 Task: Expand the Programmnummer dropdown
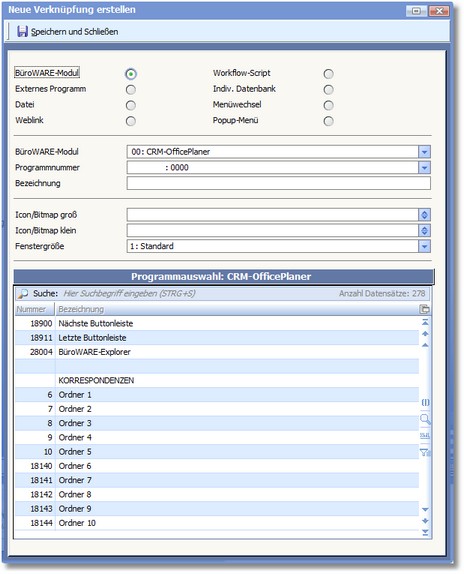coord(424,168)
